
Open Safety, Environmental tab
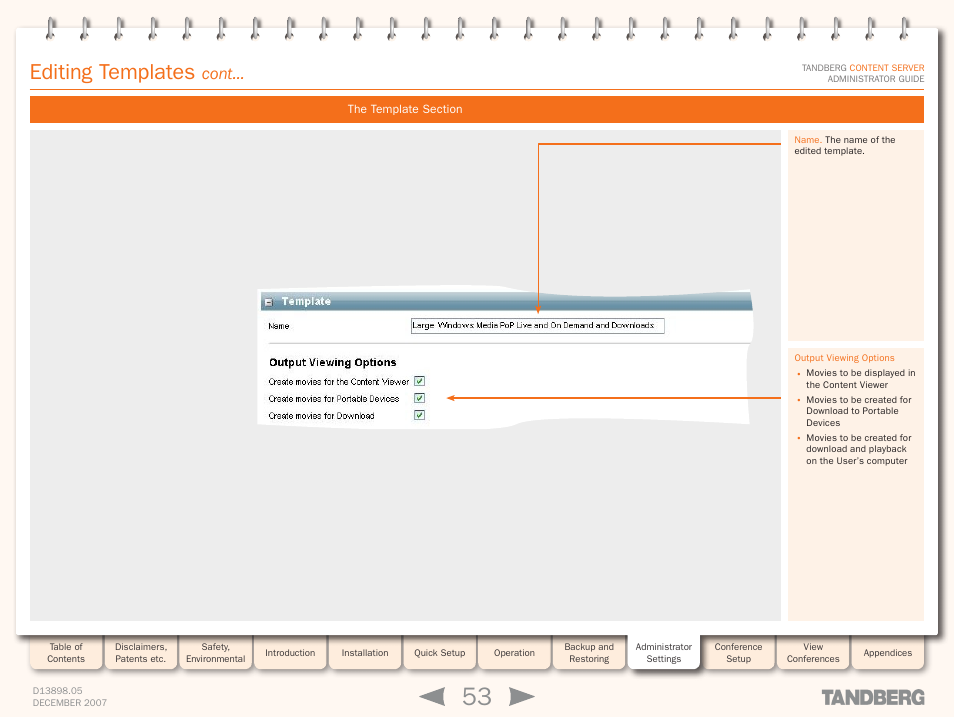coord(215,653)
